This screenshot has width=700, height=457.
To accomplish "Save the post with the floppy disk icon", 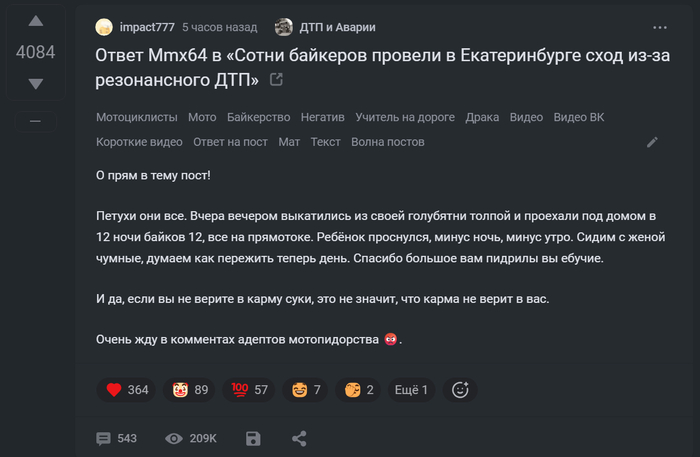I will (x=253, y=438).
